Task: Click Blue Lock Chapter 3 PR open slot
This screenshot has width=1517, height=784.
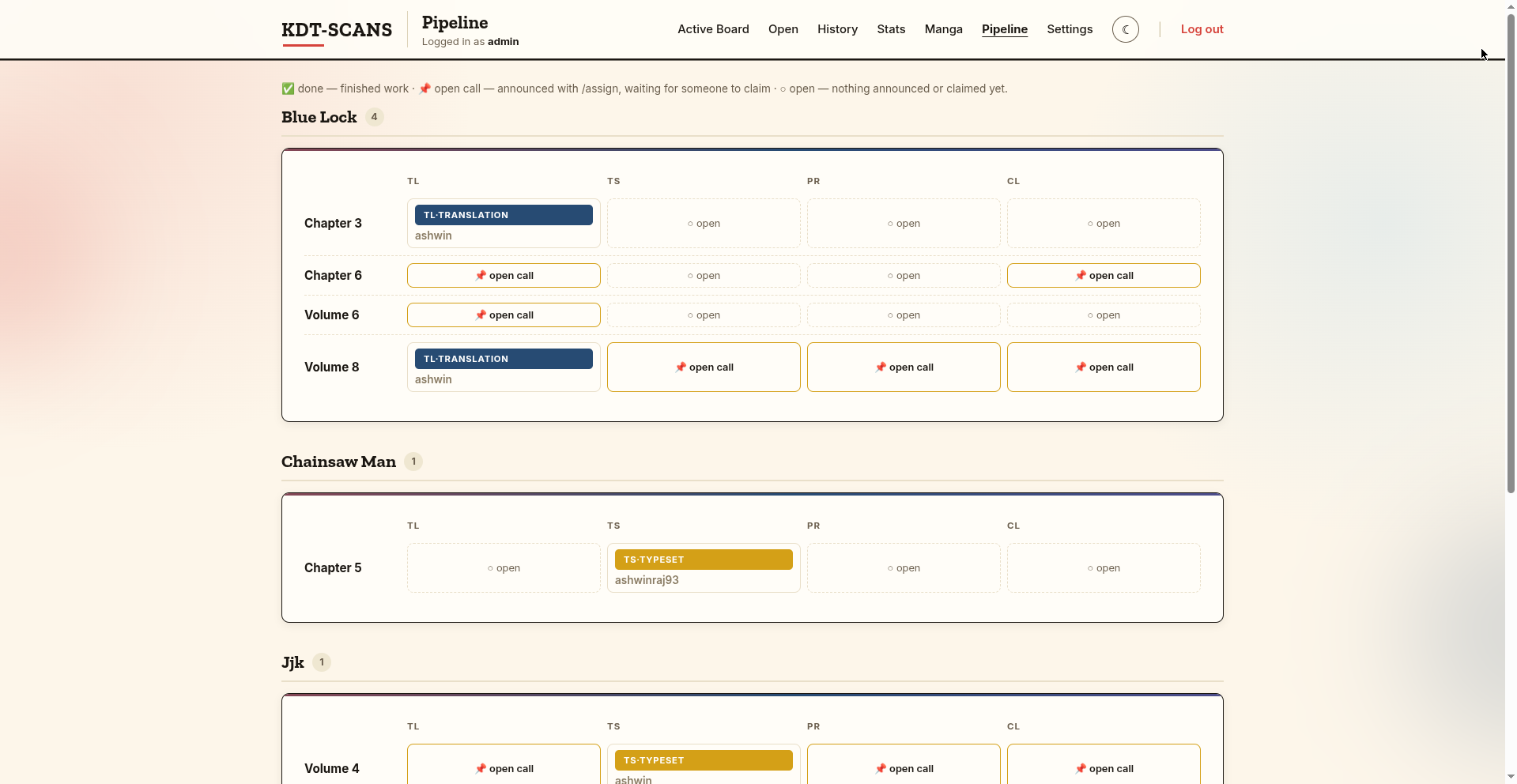Action: (904, 224)
